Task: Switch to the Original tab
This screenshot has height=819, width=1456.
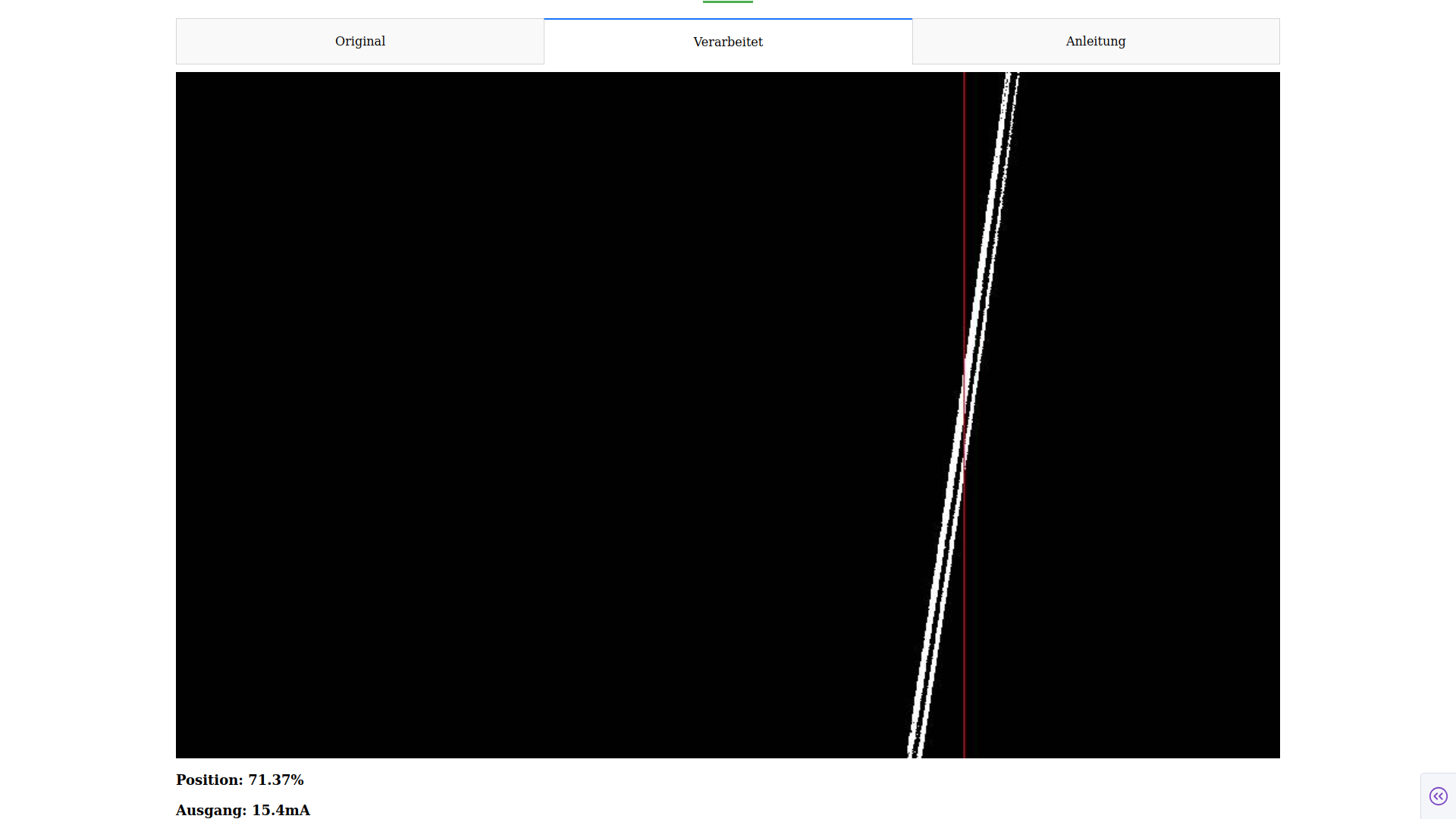Action: click(x=359, y=42)
